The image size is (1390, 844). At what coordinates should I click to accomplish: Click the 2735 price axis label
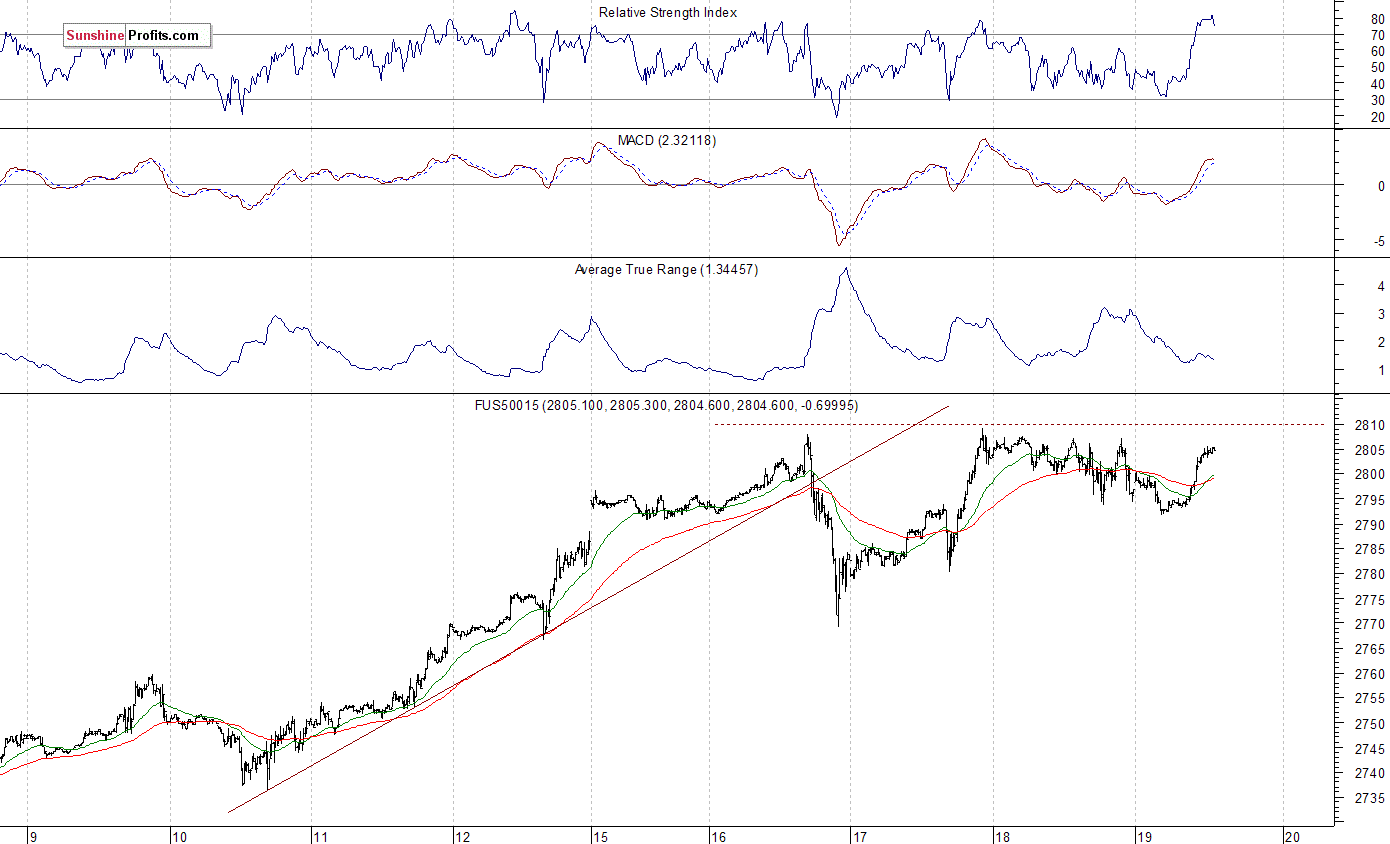coord(1371,799)
